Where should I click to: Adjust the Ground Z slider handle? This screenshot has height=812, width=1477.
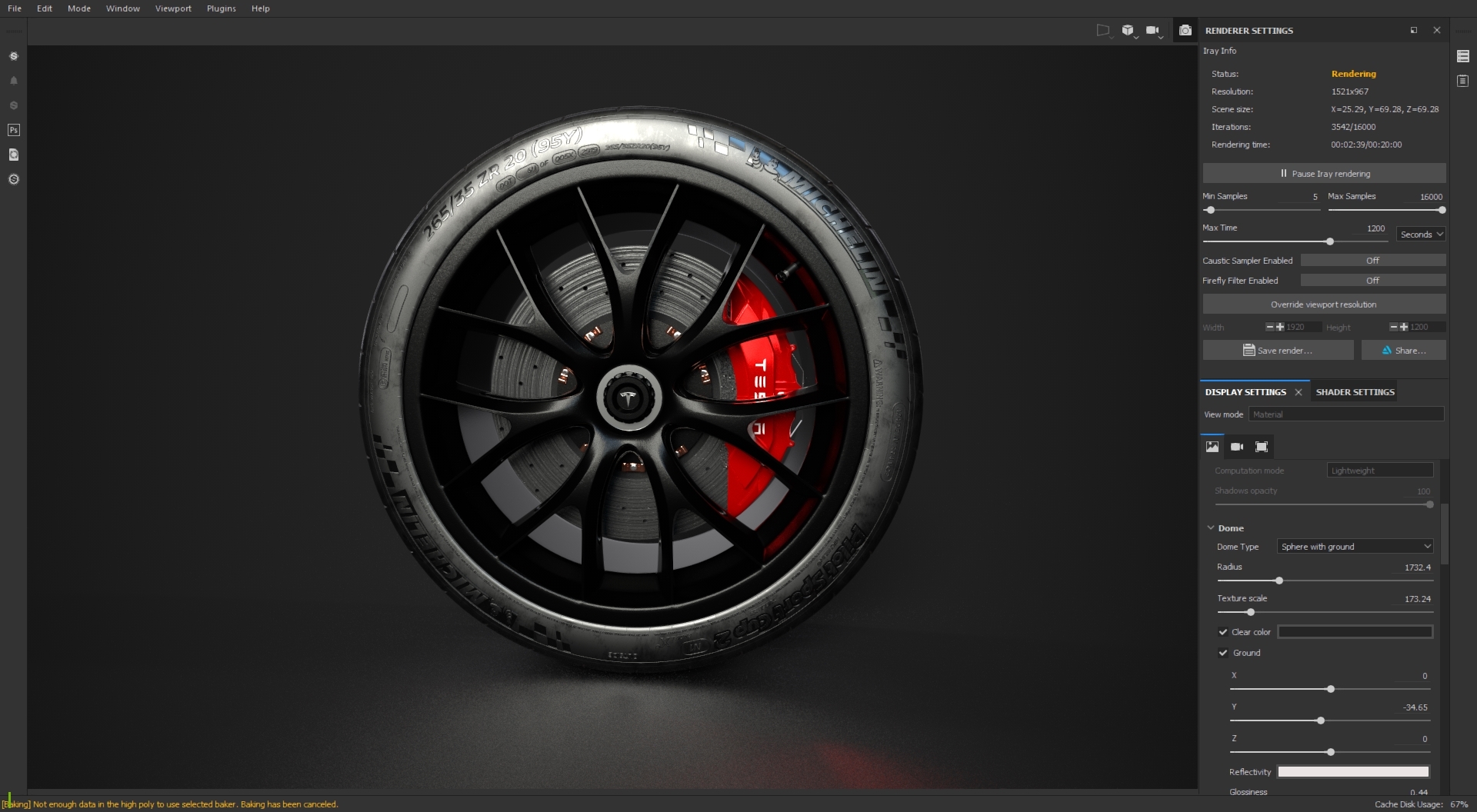pyautogui.click(x=1331, y=752)
